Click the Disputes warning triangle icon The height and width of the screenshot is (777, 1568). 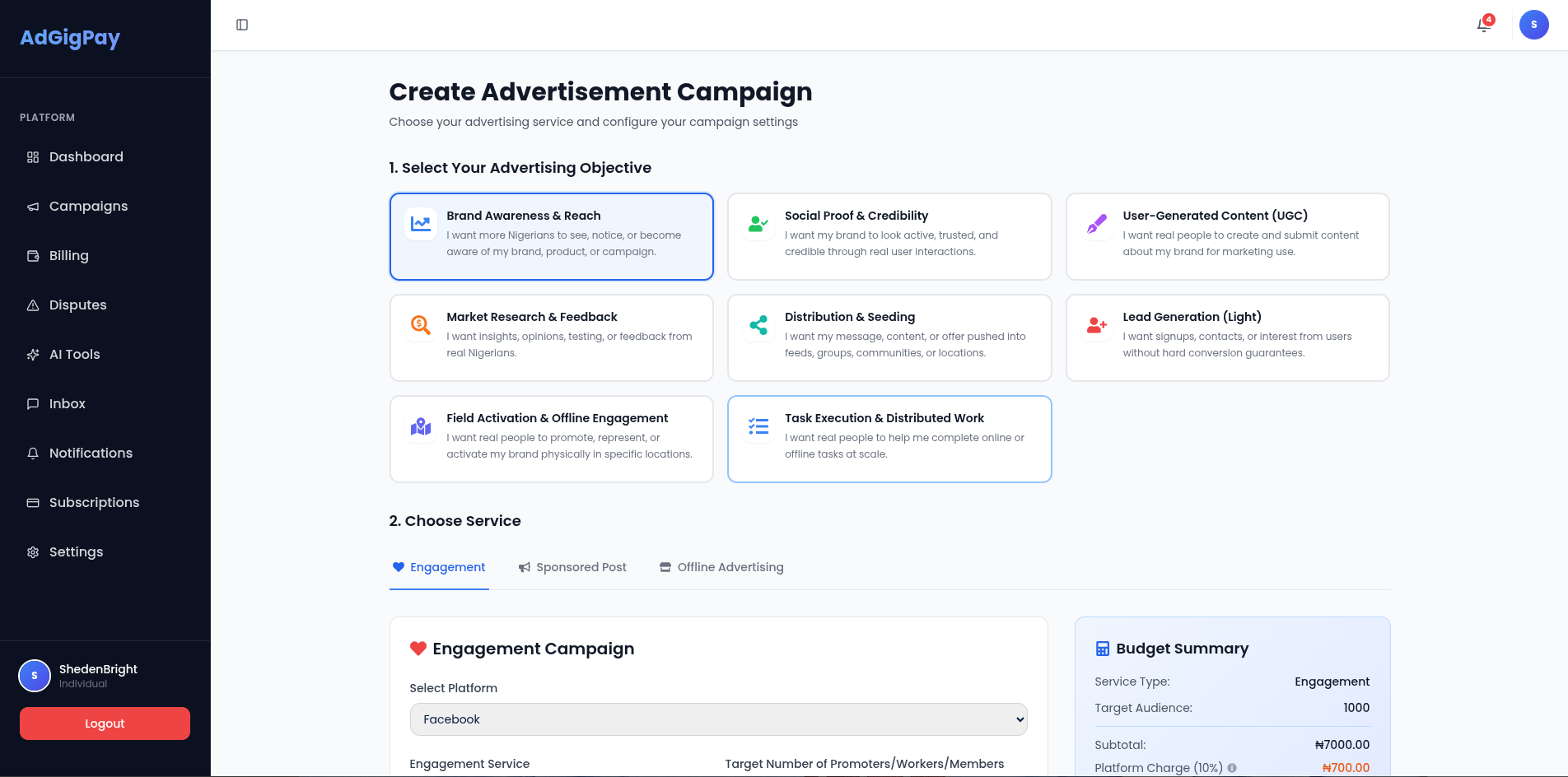tap(33, 305)
